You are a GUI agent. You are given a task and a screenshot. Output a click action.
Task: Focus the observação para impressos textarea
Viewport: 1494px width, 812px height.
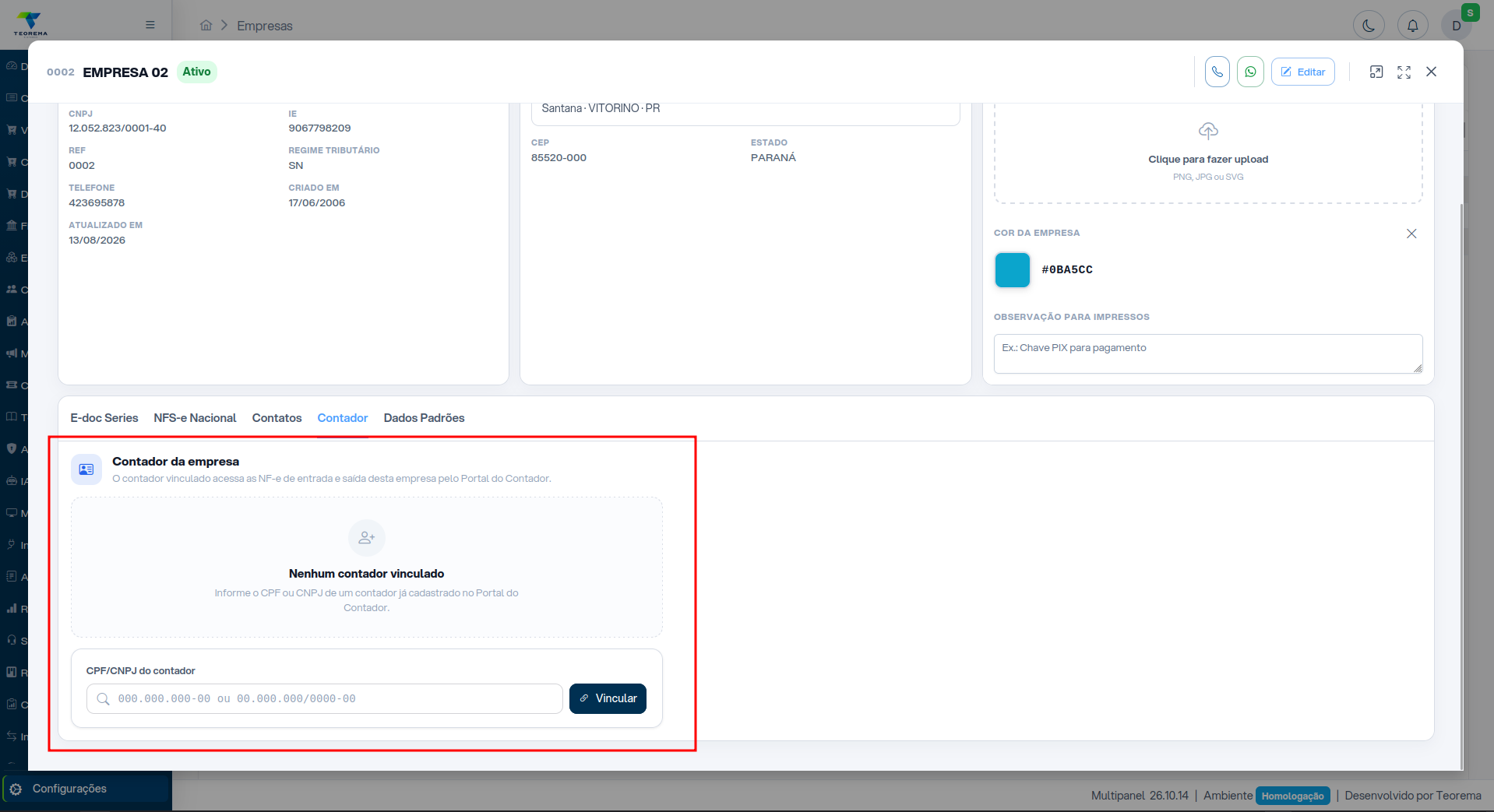[1208, 354]
